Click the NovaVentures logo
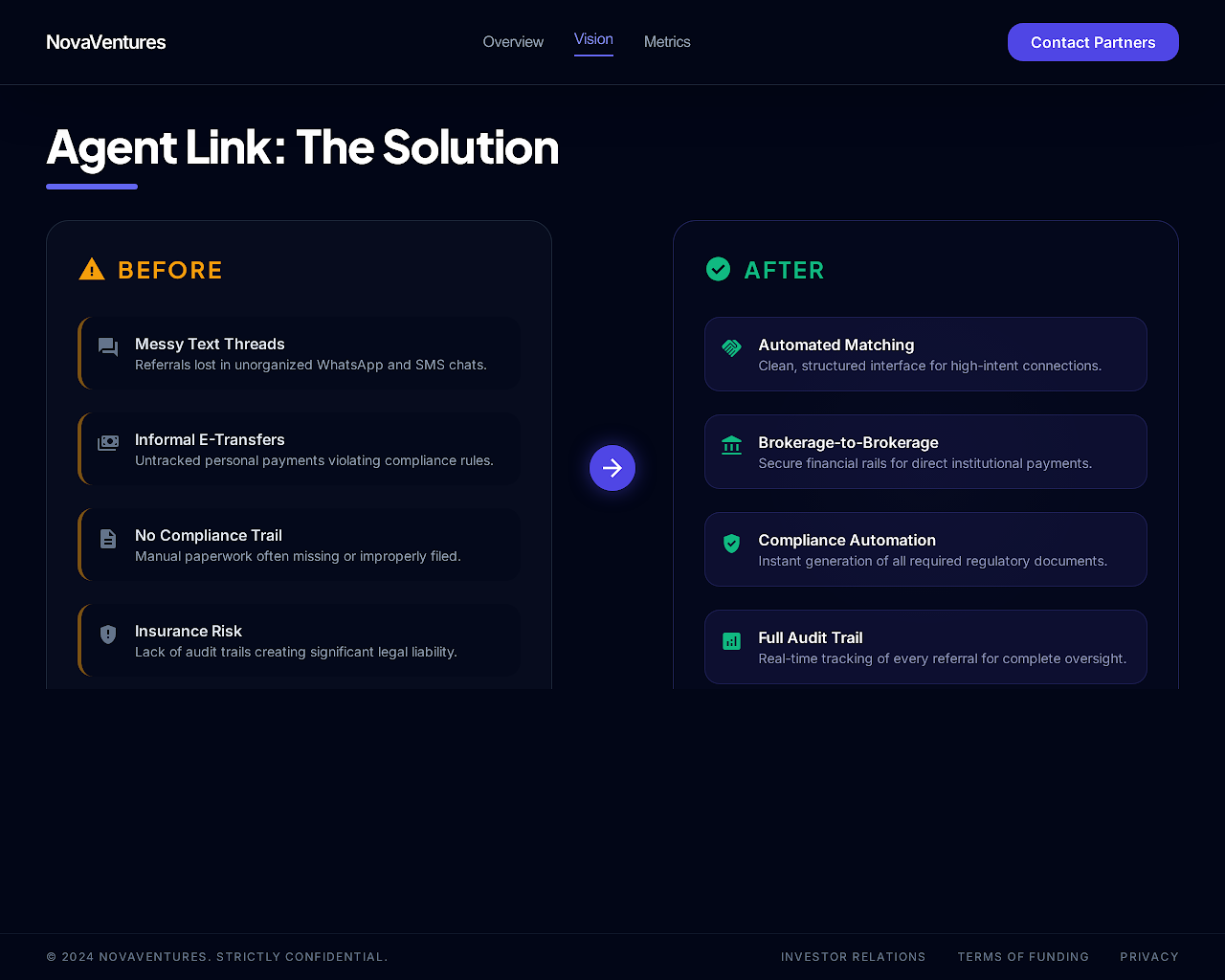This screenshot has width=1225, height=980. coord(106,42)
